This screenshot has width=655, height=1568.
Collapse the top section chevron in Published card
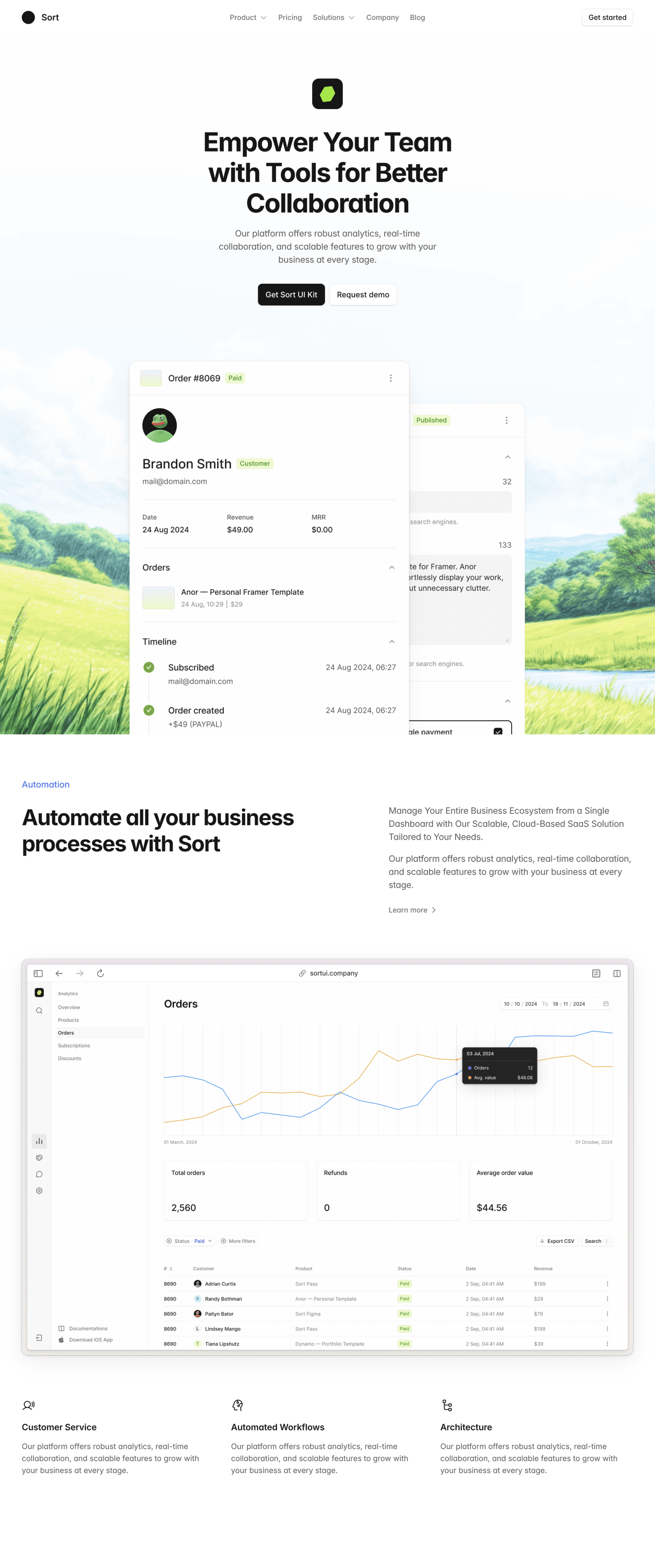(x=507, y=457)
